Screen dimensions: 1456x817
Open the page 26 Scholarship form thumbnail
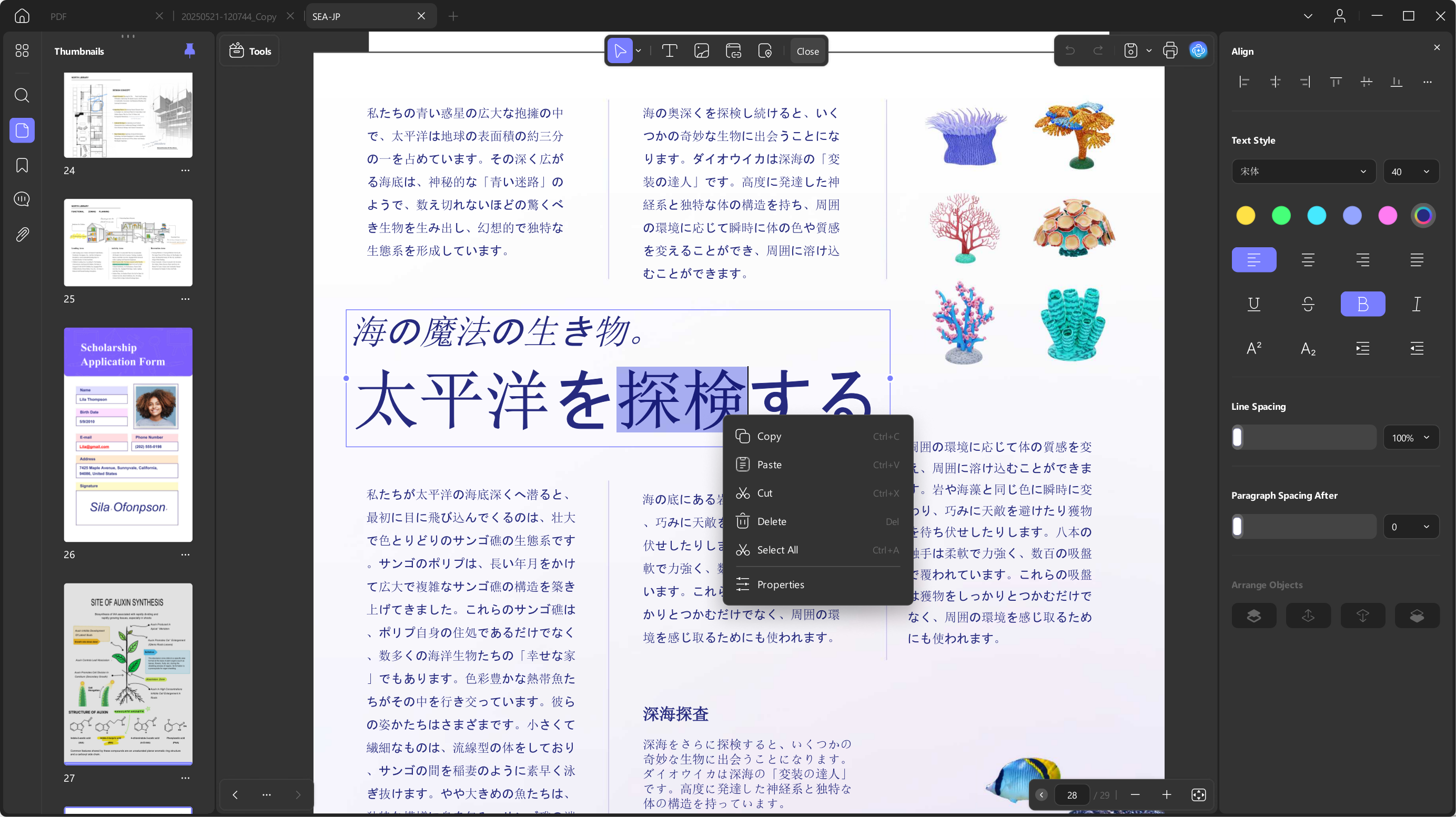128,434
